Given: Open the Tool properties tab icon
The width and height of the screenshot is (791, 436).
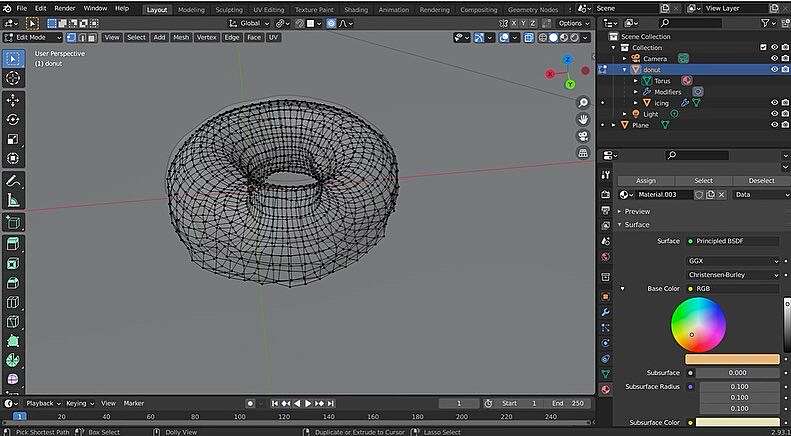Looking at the screenshot, I should tap(606, 175).
